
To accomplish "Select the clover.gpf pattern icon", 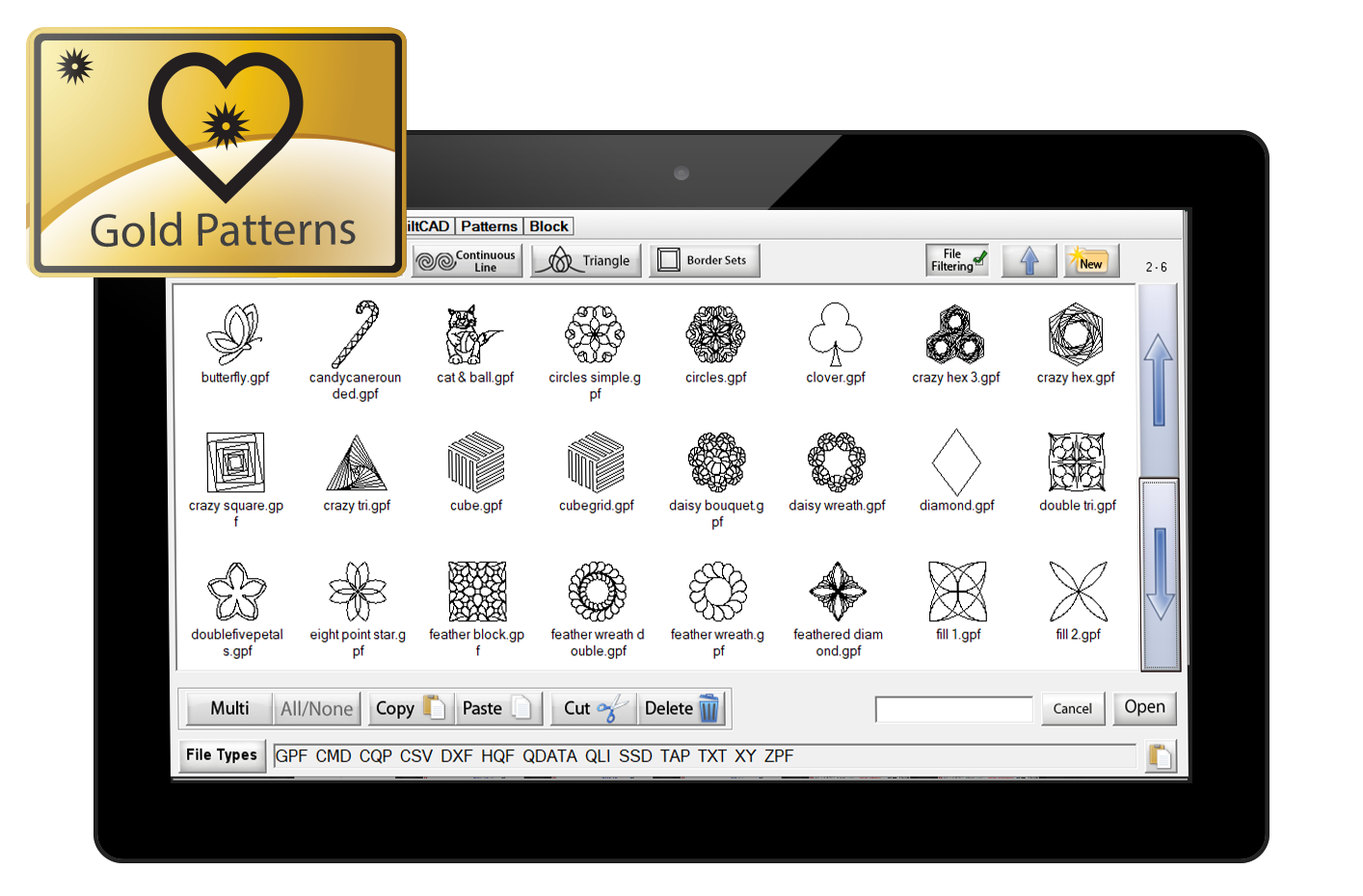I will click(836, 334).
